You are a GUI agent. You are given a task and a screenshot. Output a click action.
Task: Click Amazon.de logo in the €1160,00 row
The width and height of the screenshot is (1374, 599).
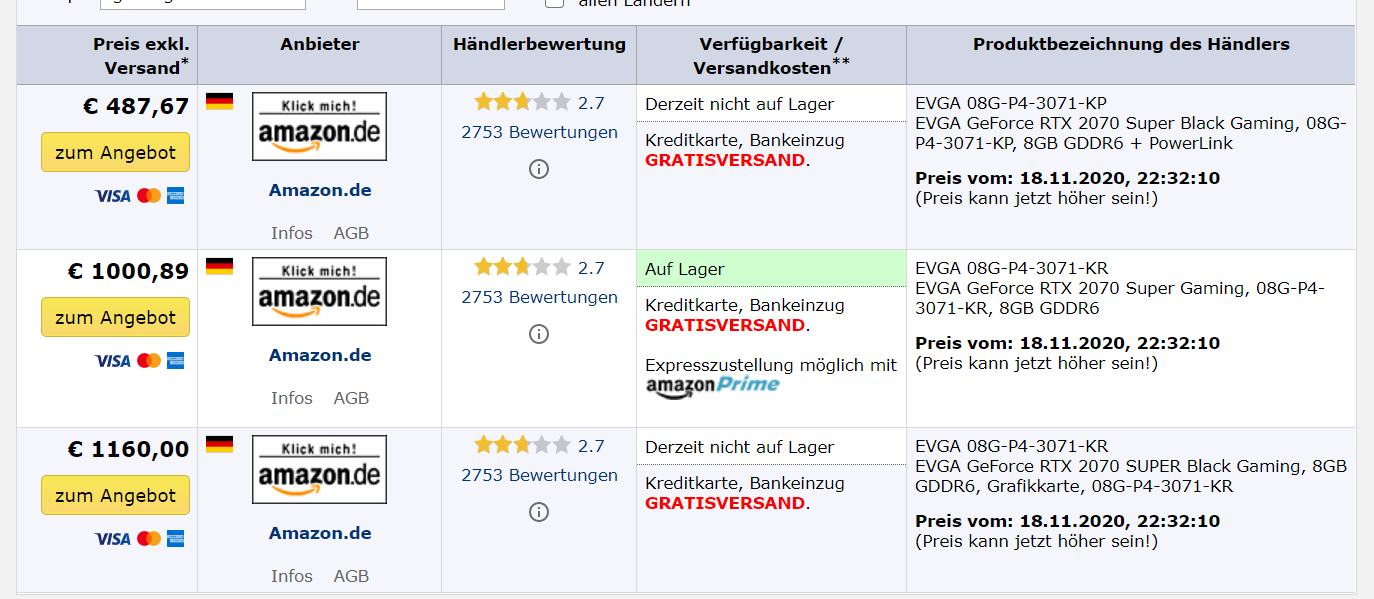coord(319,469)
